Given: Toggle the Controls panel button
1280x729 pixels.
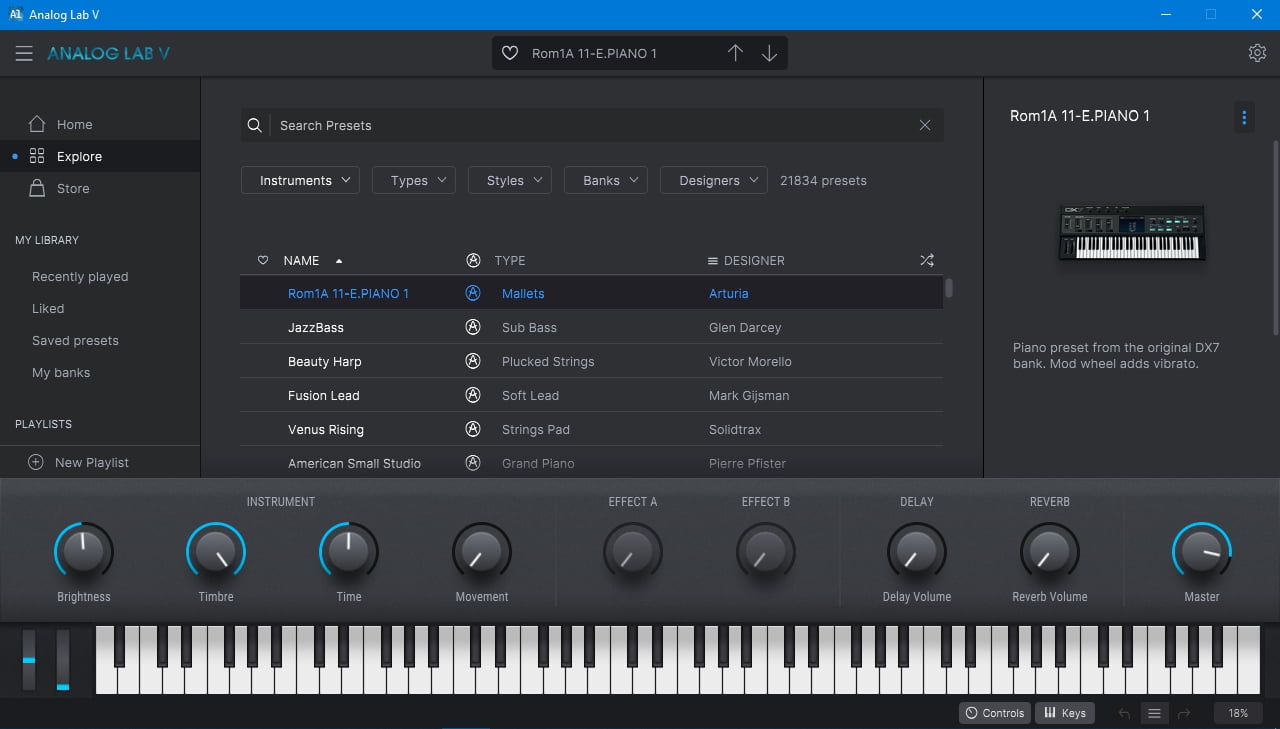Looking at the screenshot, I should 994,713.
